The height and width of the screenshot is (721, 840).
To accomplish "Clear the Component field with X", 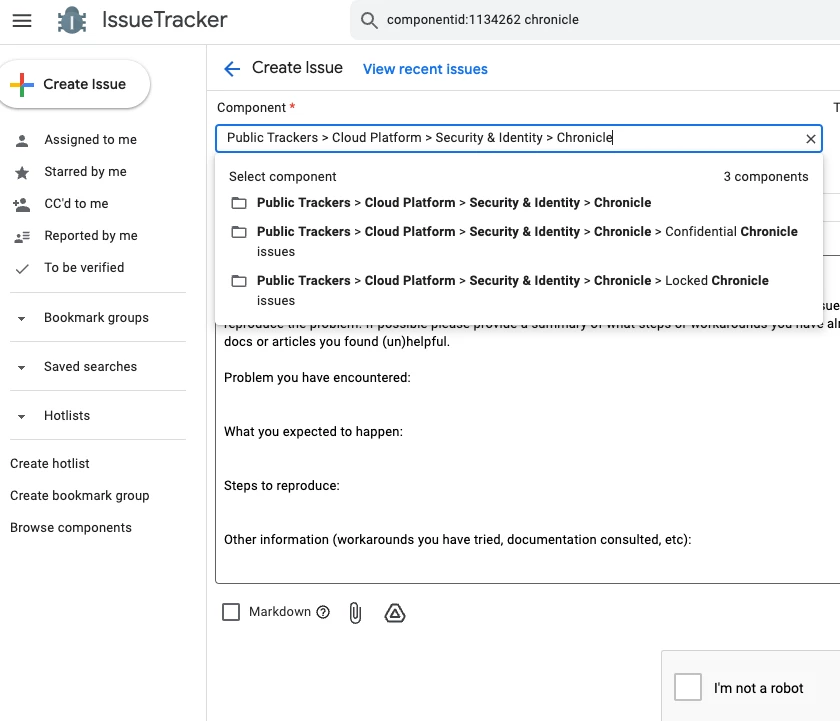I will click(811, 139).
